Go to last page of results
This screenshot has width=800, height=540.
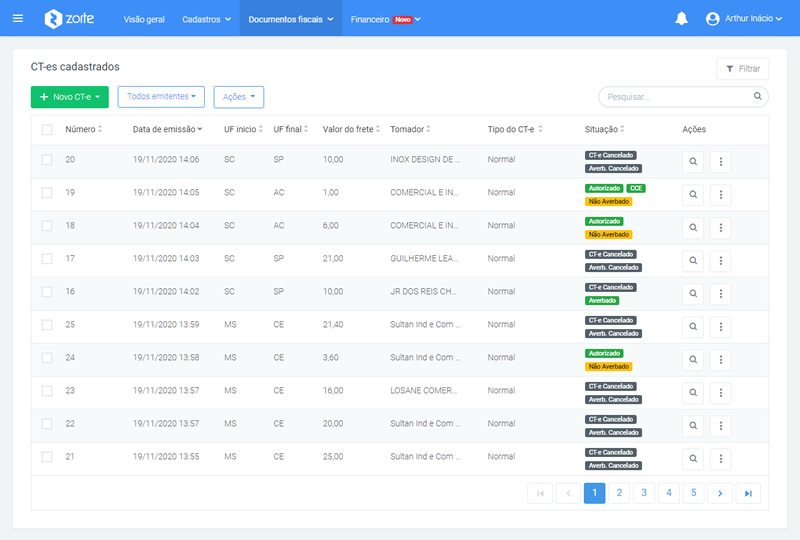[x=748, y=492]
